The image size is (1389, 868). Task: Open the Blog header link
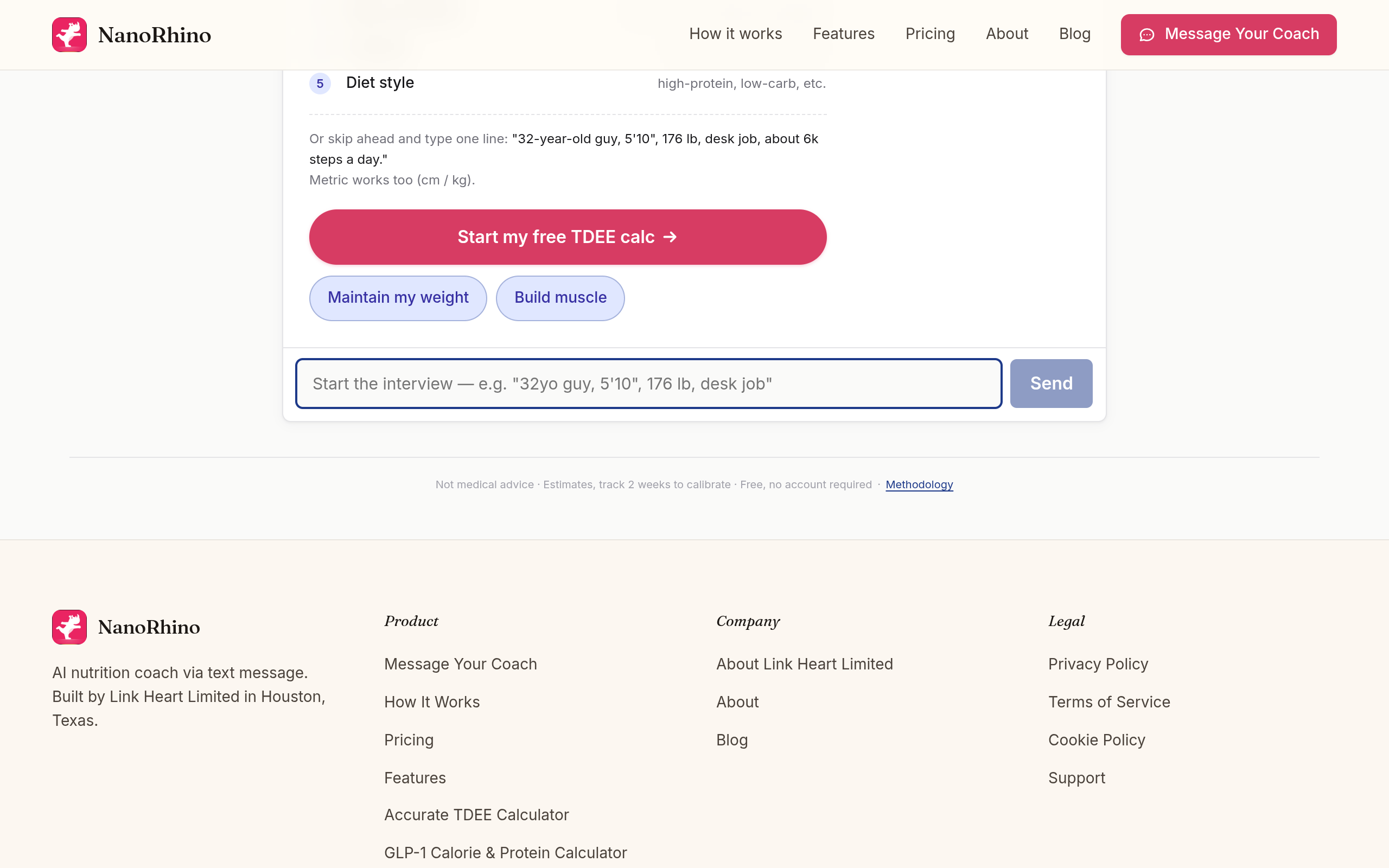click(x=1074, y=34)
